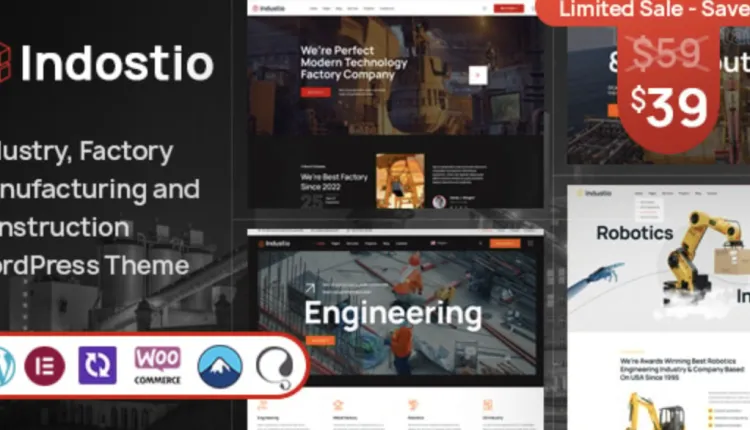Screen dimensions: 750x430
Task: Click 'We're Awards Winning Best Robotics' paragraph heading
Action: (x=682, y=369)
